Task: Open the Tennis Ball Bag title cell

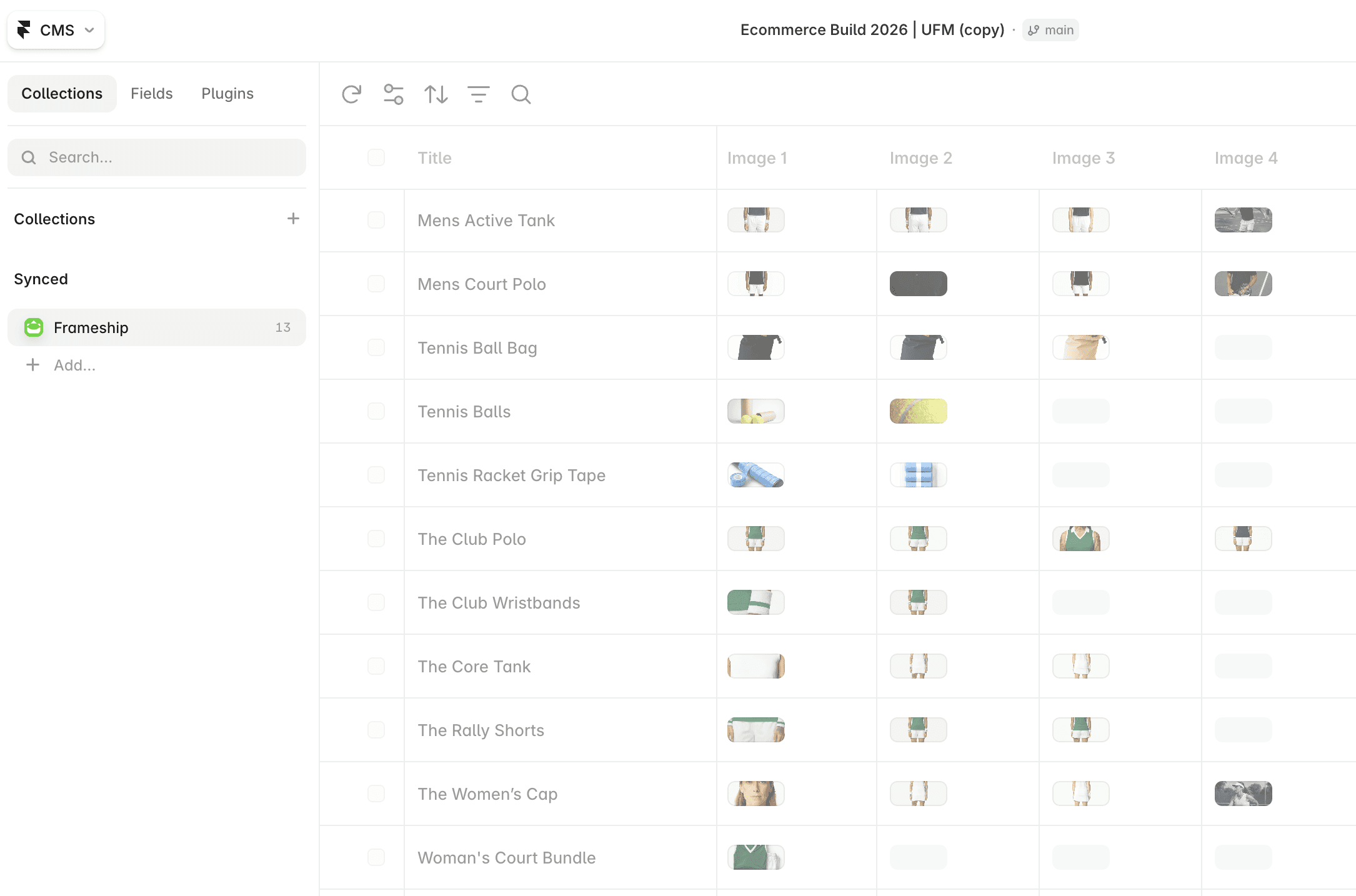Action: coord(561,348)
